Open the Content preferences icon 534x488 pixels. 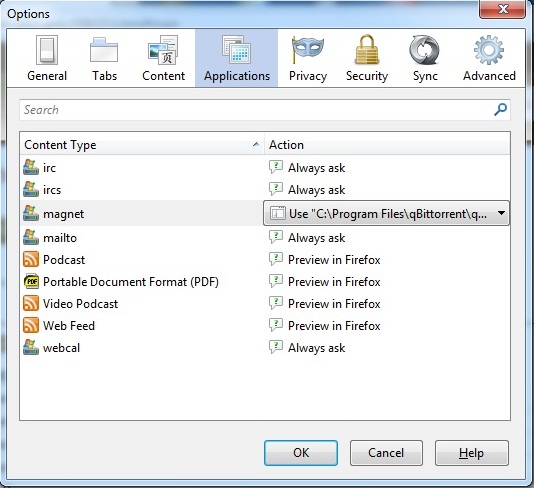coord(163,50)
